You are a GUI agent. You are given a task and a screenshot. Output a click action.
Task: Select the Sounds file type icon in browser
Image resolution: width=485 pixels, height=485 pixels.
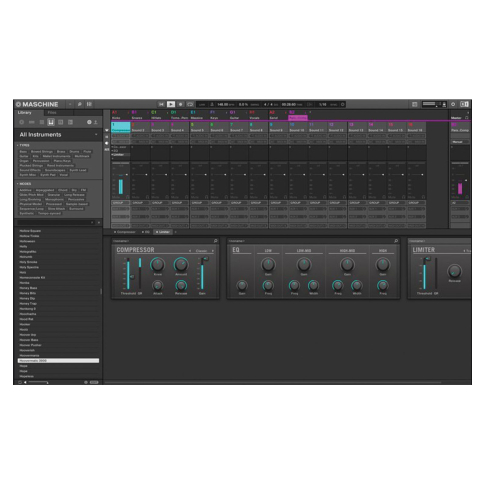click(41, 122)
